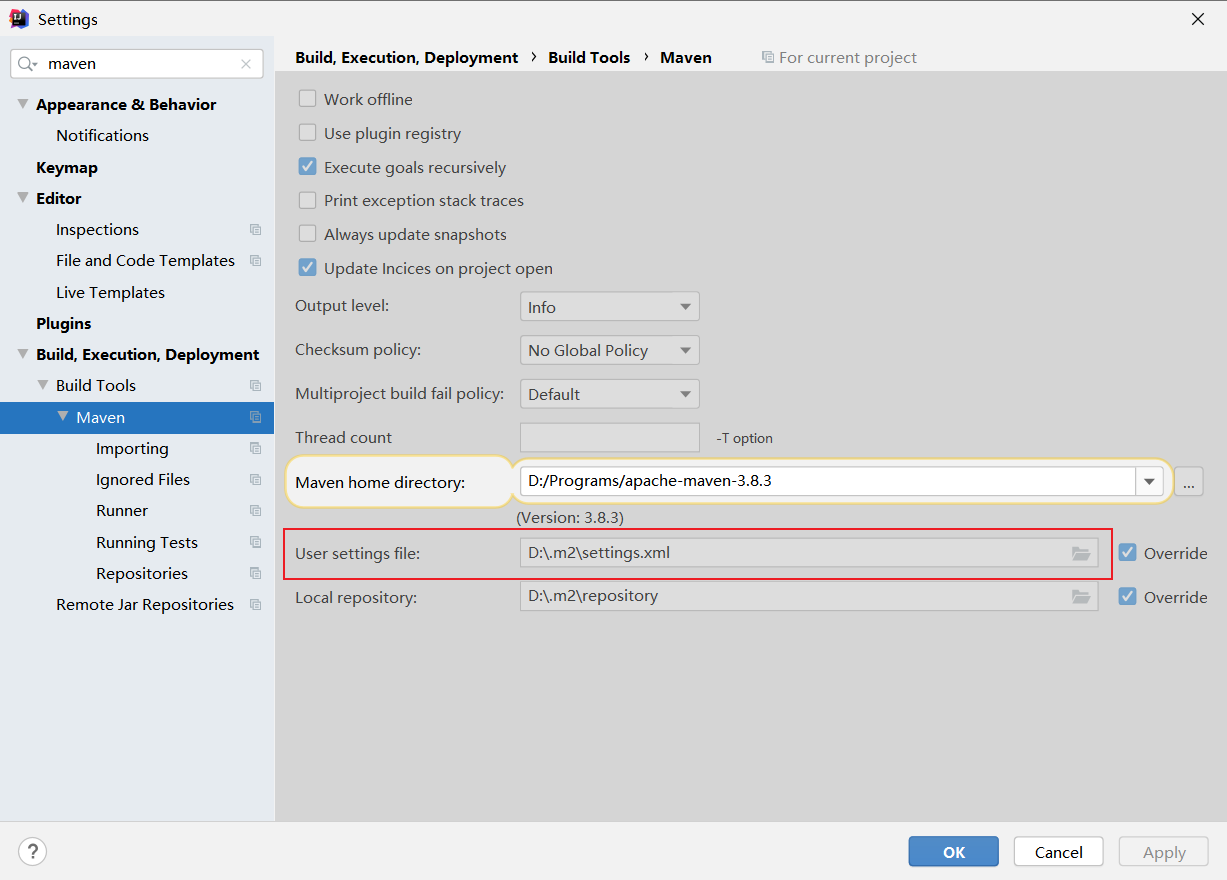The width and height of the screenshot is (1227, 880).
Task: Enable Always update snapshots
Action: pos(308,234)
